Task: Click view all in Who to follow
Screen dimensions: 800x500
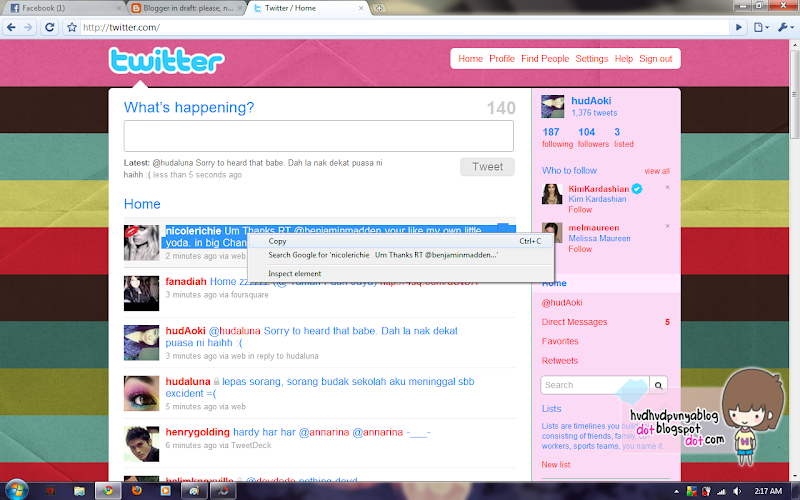Action: [657, 171]
